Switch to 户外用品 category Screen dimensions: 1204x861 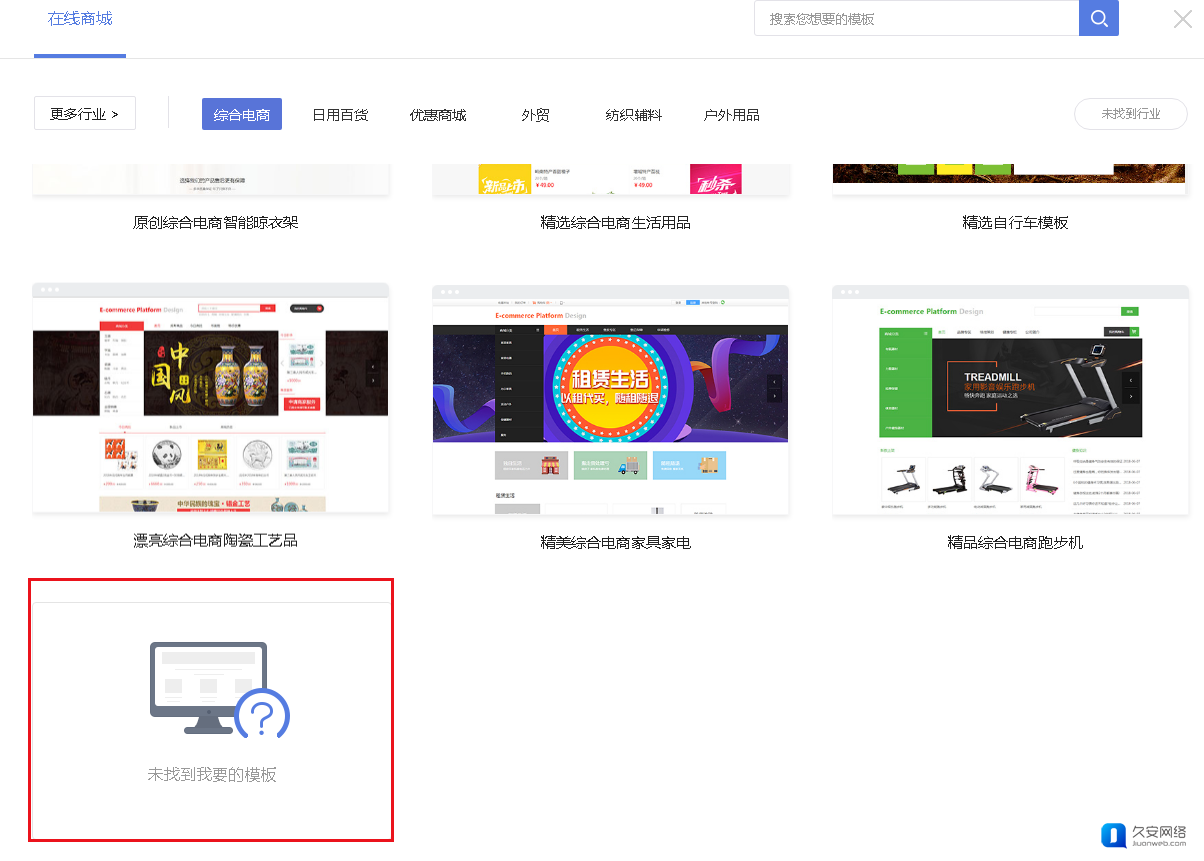(732, 115)
